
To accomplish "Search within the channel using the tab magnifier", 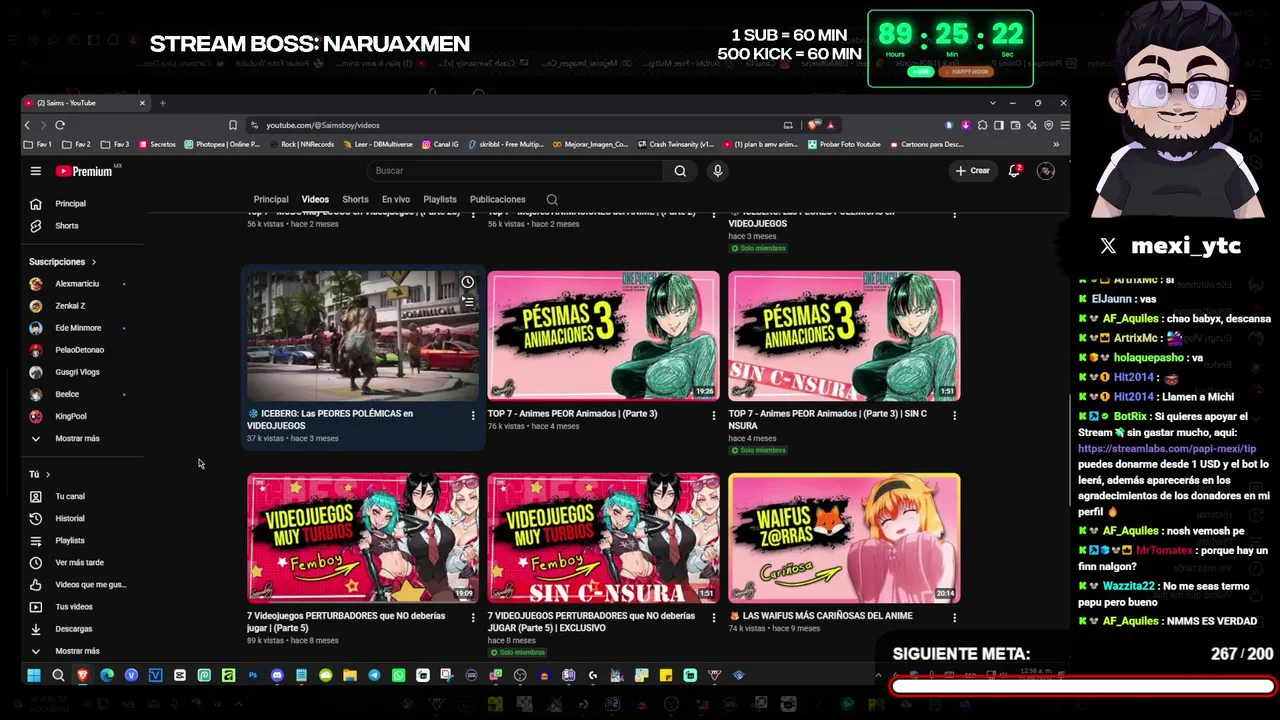I will point(552,200).
